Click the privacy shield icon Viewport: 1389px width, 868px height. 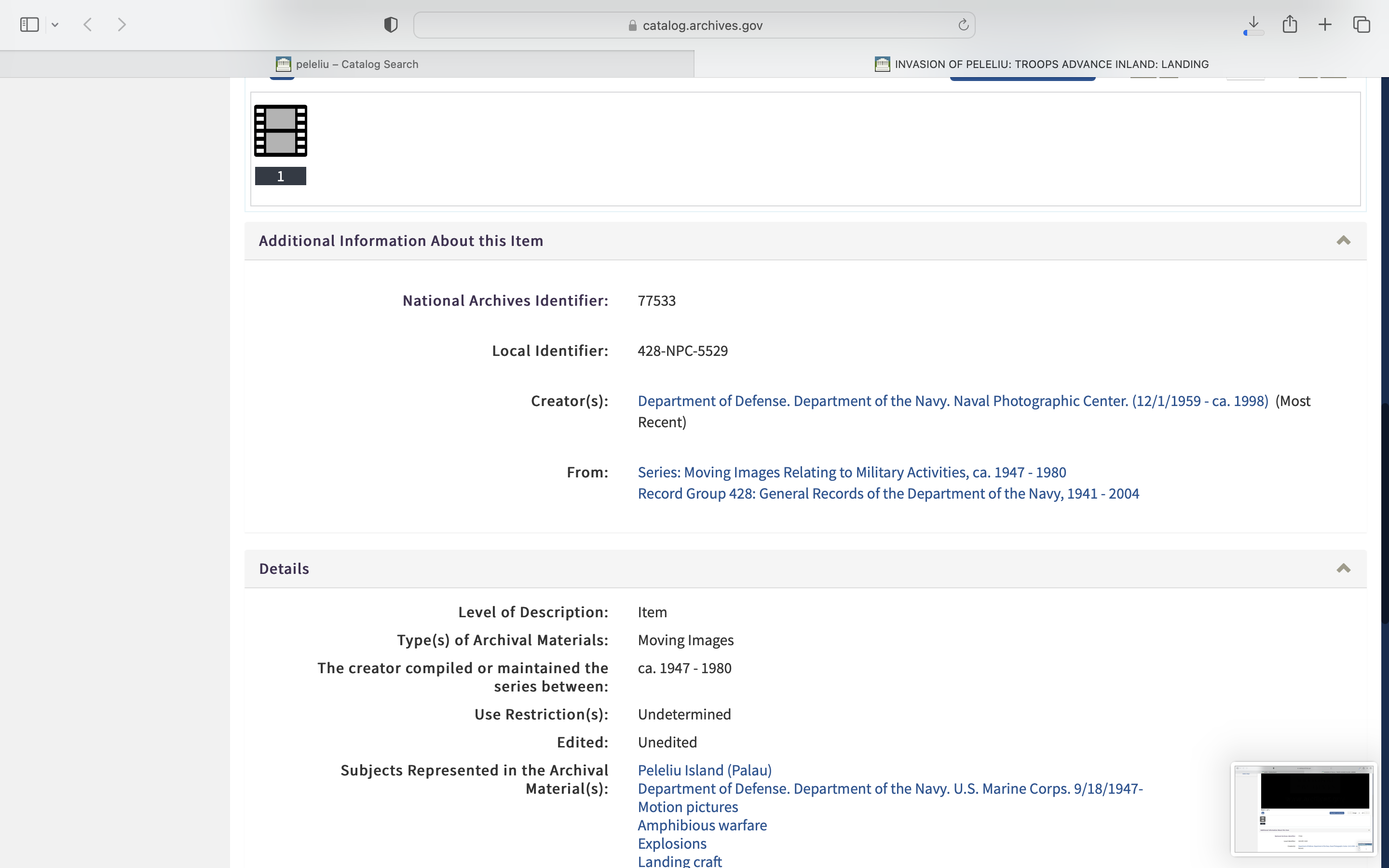point(390,25)
